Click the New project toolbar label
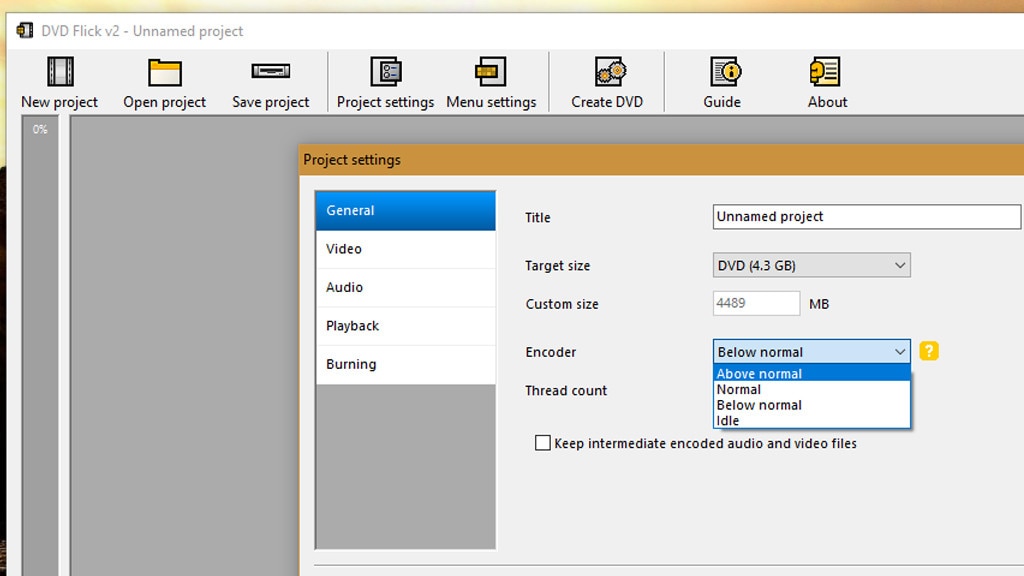The width and height of the screenshot is (1024, 576). click(59, 102)
